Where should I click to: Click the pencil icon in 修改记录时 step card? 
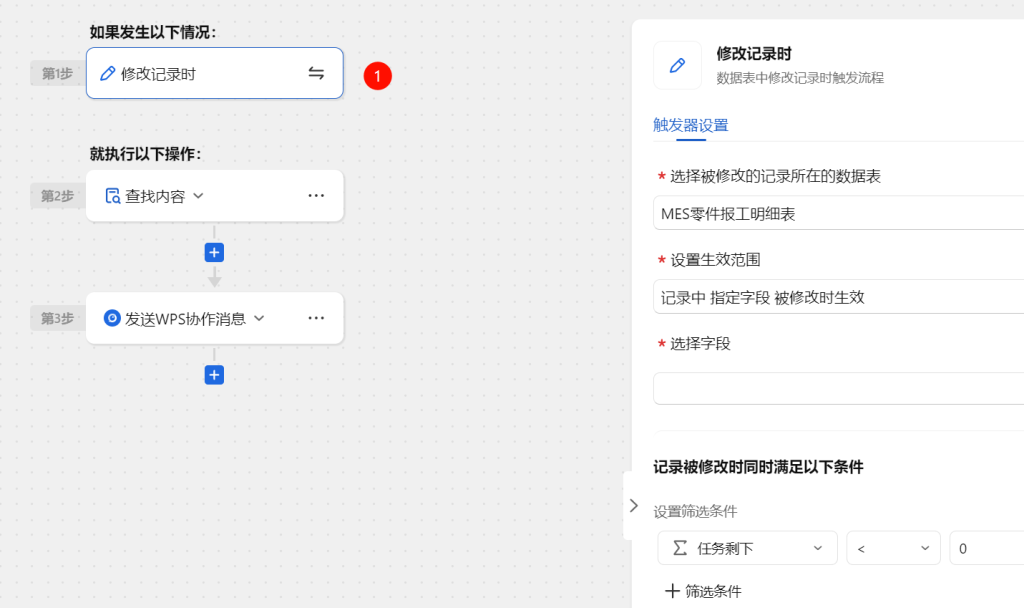pos(108,74)
